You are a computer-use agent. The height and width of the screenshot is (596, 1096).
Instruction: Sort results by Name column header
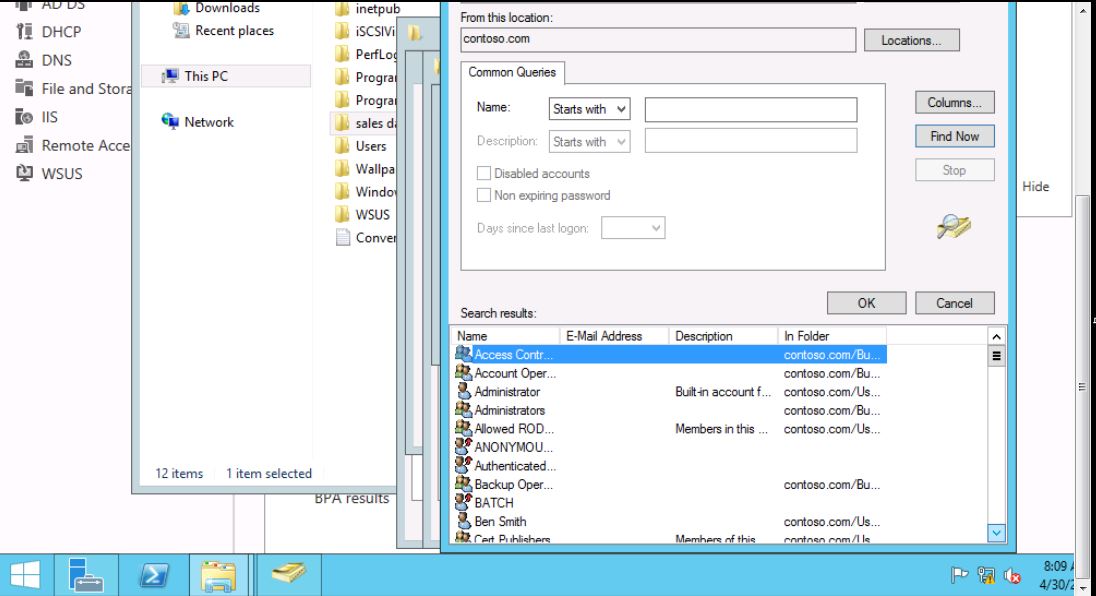[505, 336]
